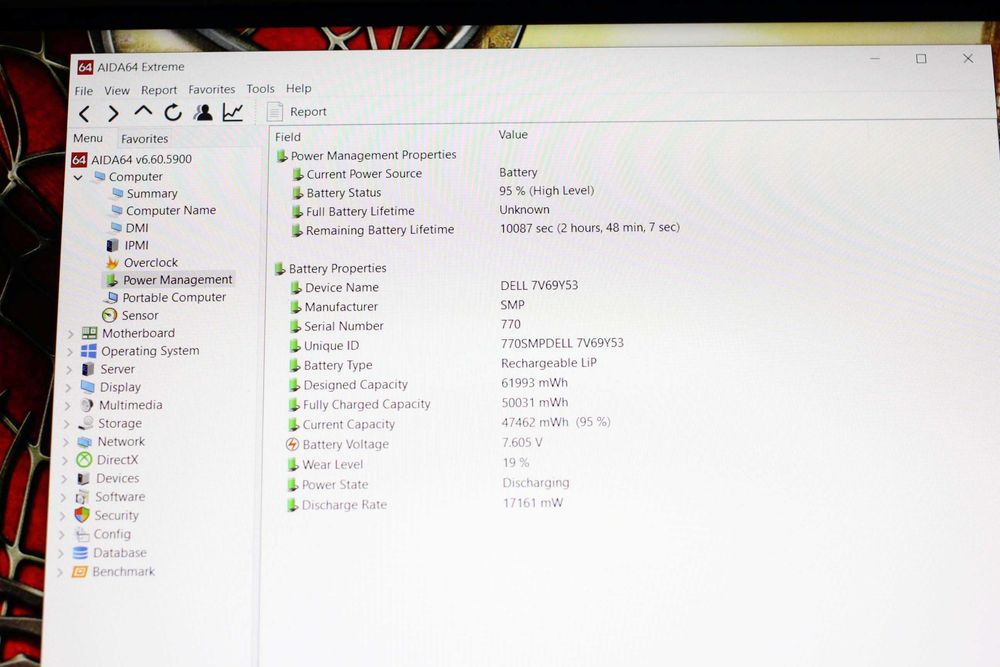Switch to the Favorites panel tab
Viewport: 1000px width, 667px height.
[x=145, y=139]
